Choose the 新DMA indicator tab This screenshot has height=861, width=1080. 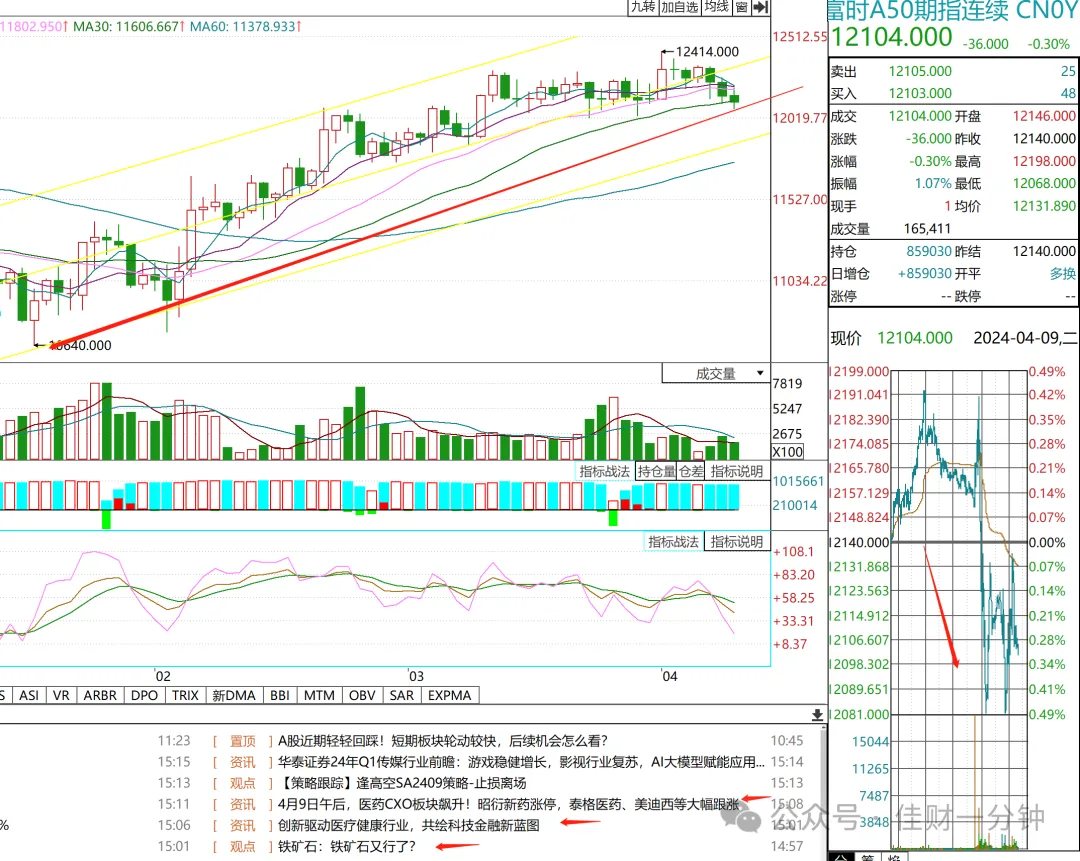point(234,696)
